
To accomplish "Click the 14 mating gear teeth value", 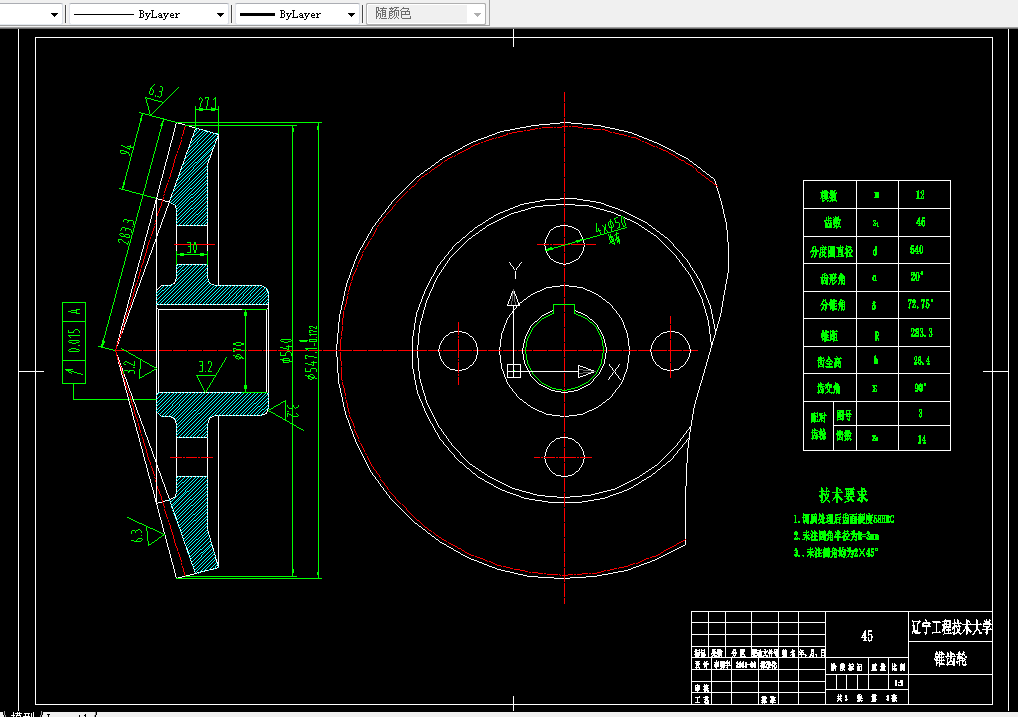I will tap(921, 440).
